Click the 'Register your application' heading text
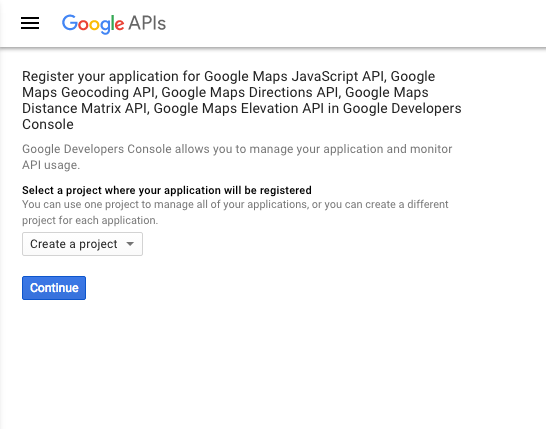 pos(242,100)
